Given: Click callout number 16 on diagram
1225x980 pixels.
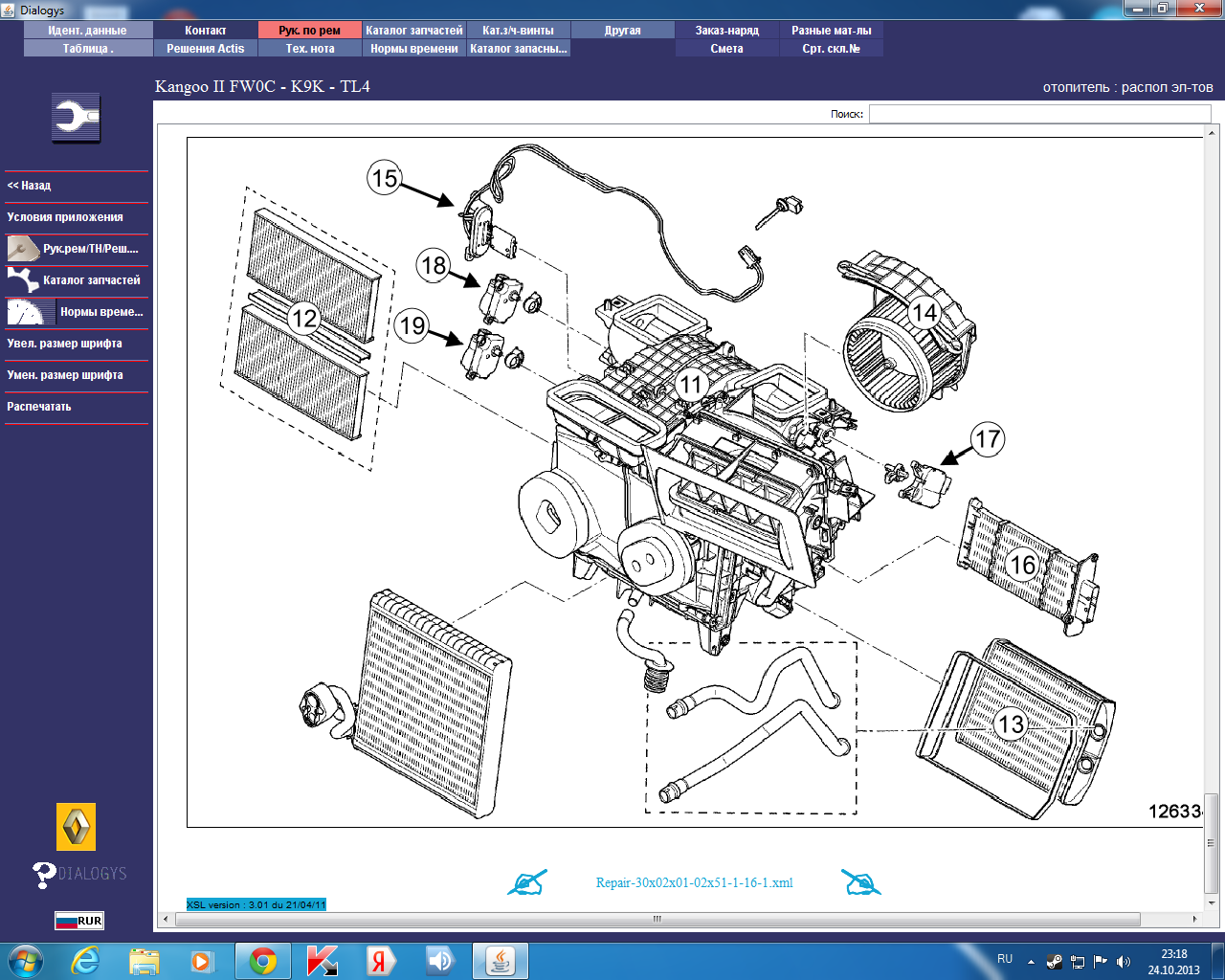Looking at the screenshot, I should (1024, 566).
